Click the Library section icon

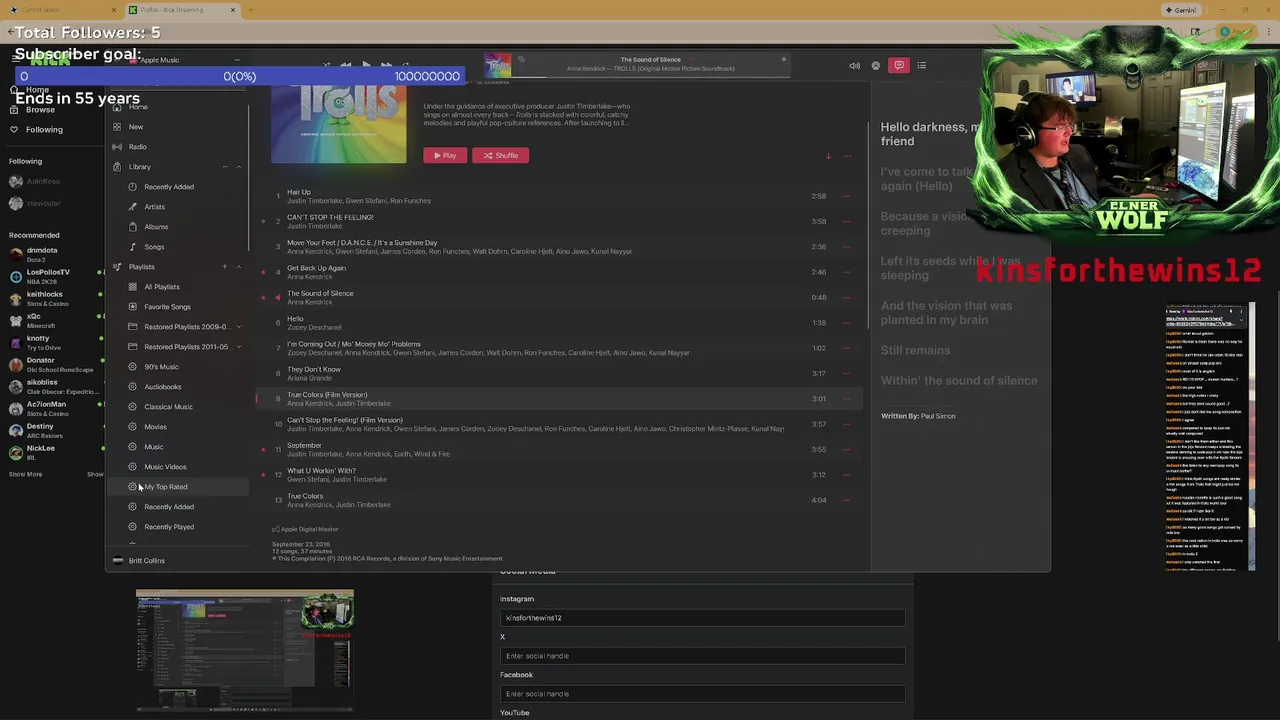pyautogui.click(x=117, y=167)
